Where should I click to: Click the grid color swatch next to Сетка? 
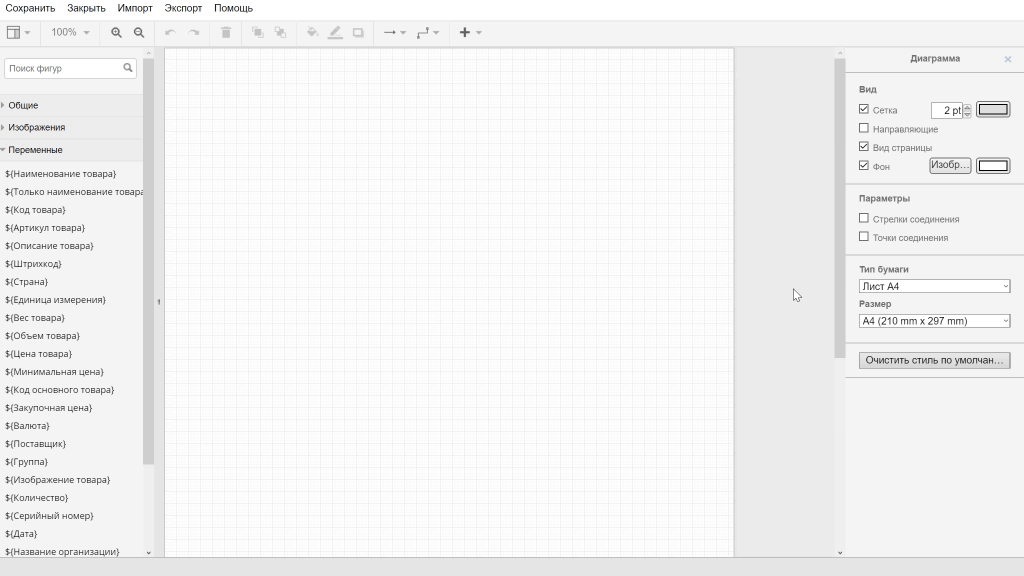point(992,110)
